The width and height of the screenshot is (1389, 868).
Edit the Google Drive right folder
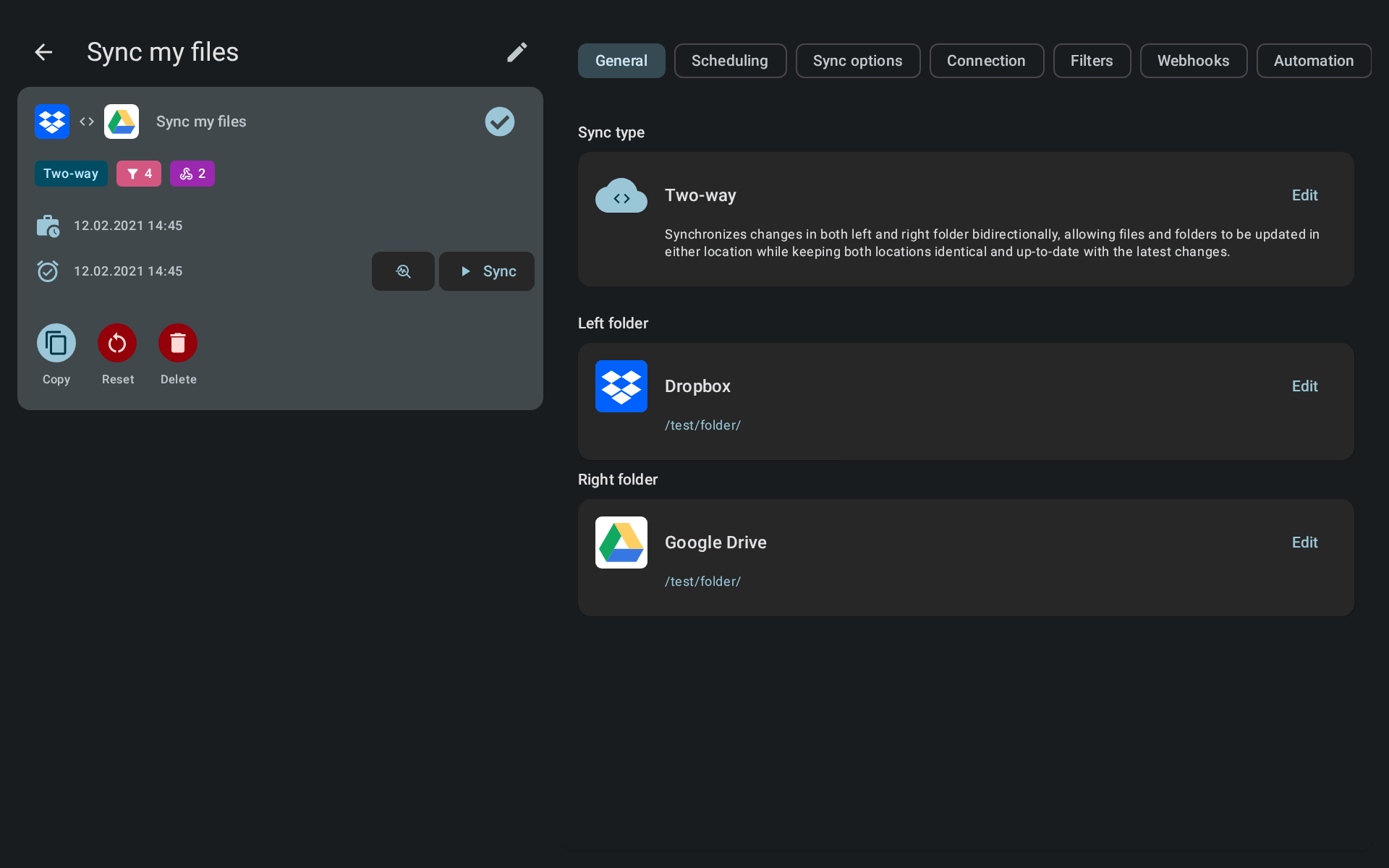1304,542
